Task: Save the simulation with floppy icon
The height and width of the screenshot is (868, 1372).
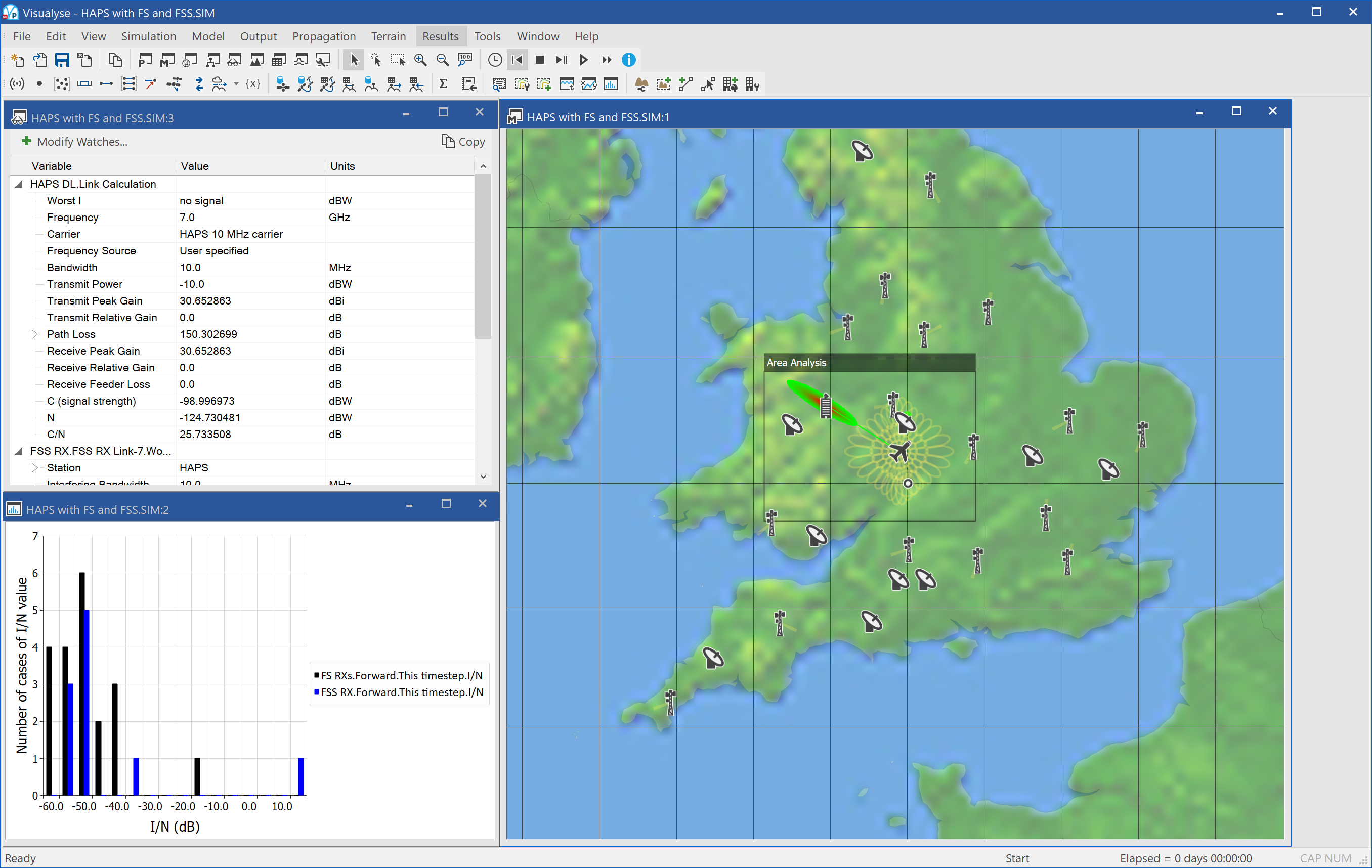Action: point(62,60)
